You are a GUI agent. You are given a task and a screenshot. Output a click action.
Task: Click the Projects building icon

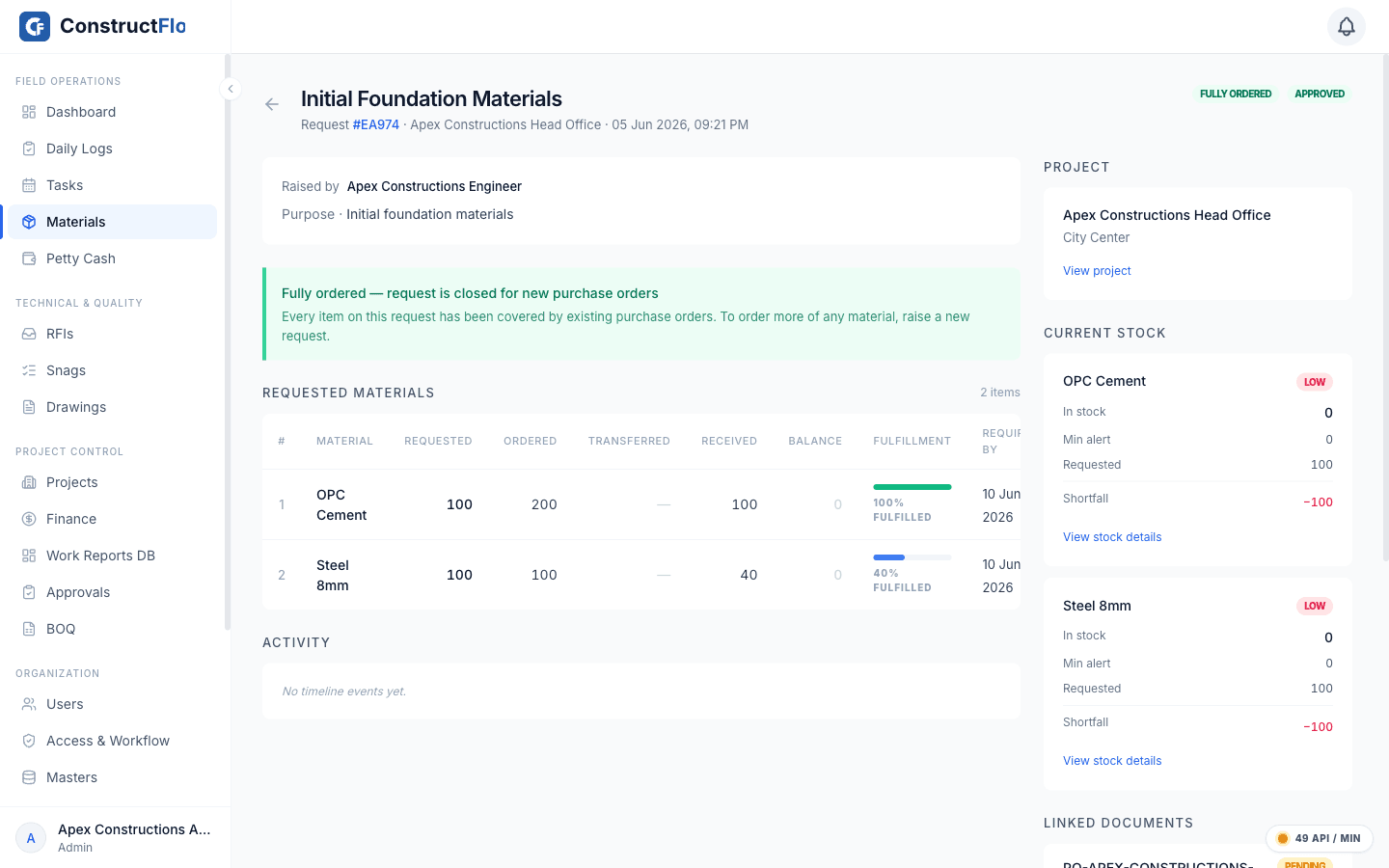[29, 482]
